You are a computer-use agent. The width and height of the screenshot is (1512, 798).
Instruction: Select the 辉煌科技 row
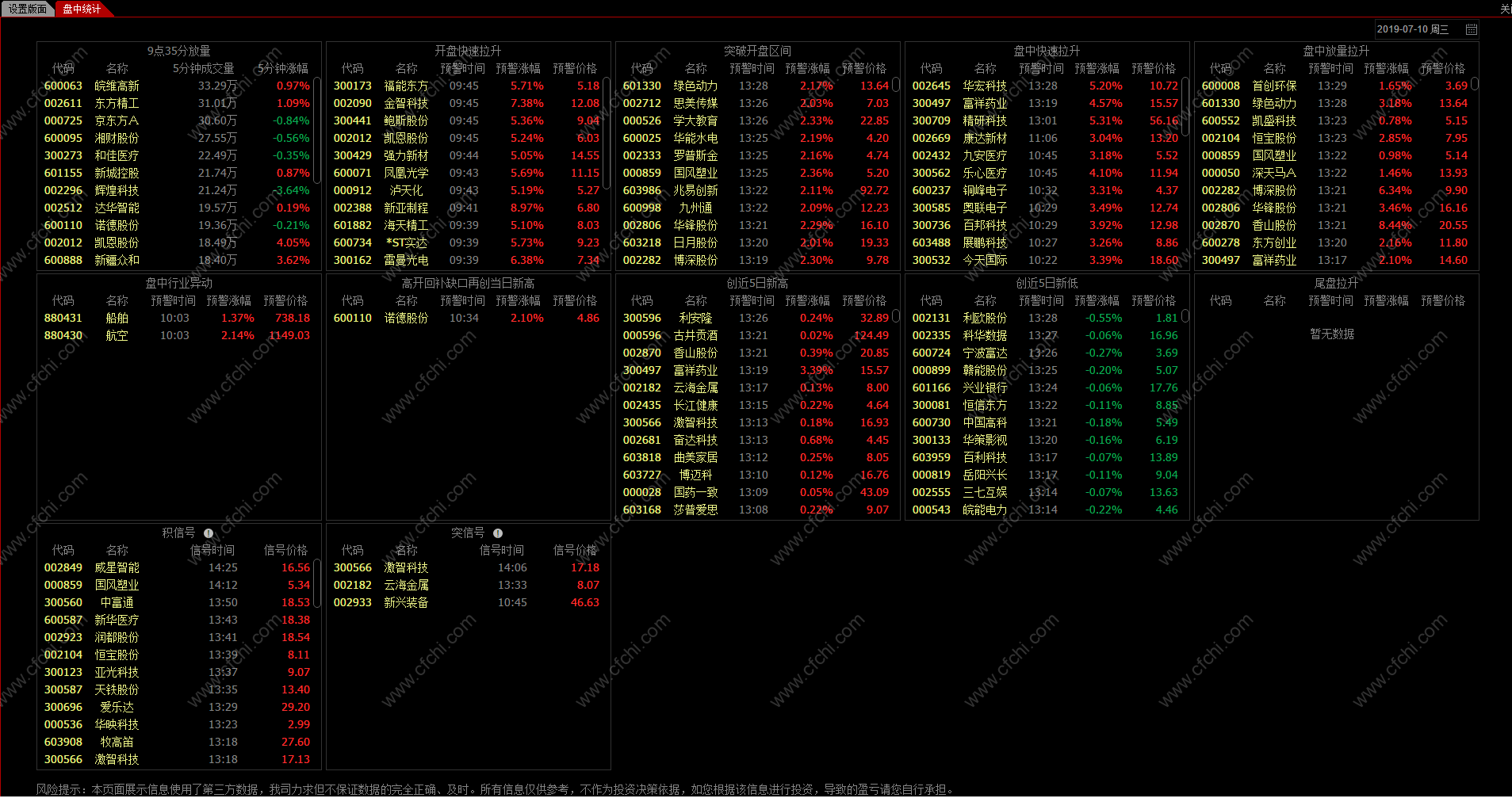[x=177, y=190]
